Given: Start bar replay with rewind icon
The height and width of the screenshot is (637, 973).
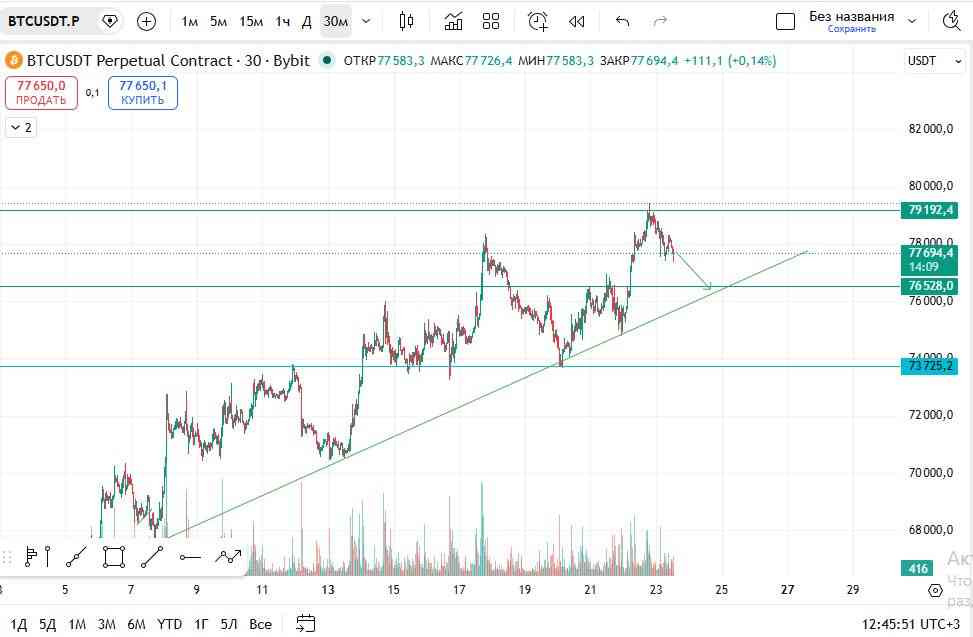Looking at the screenshot, I should [576, 22].
